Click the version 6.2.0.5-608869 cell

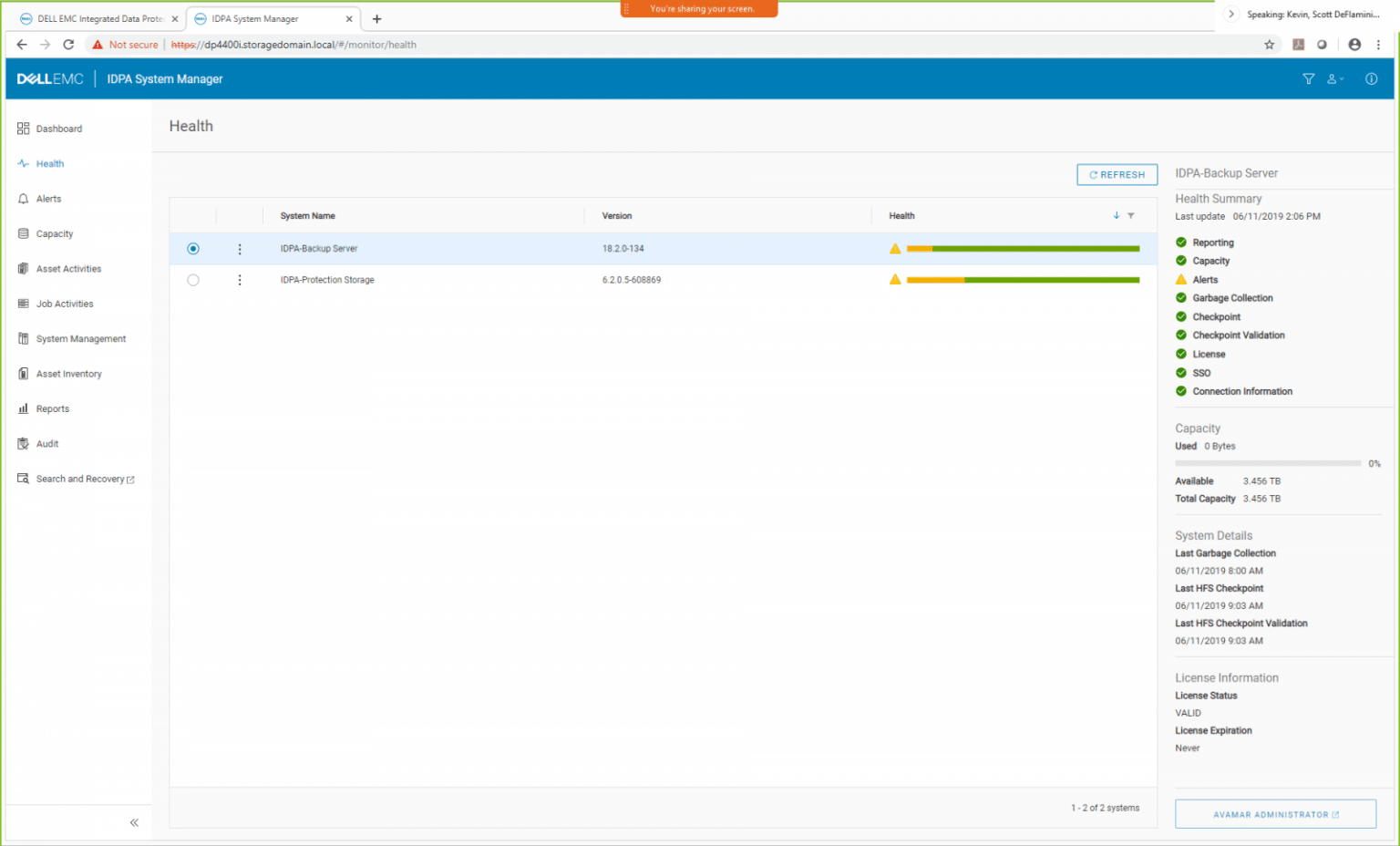pos(632,280)
